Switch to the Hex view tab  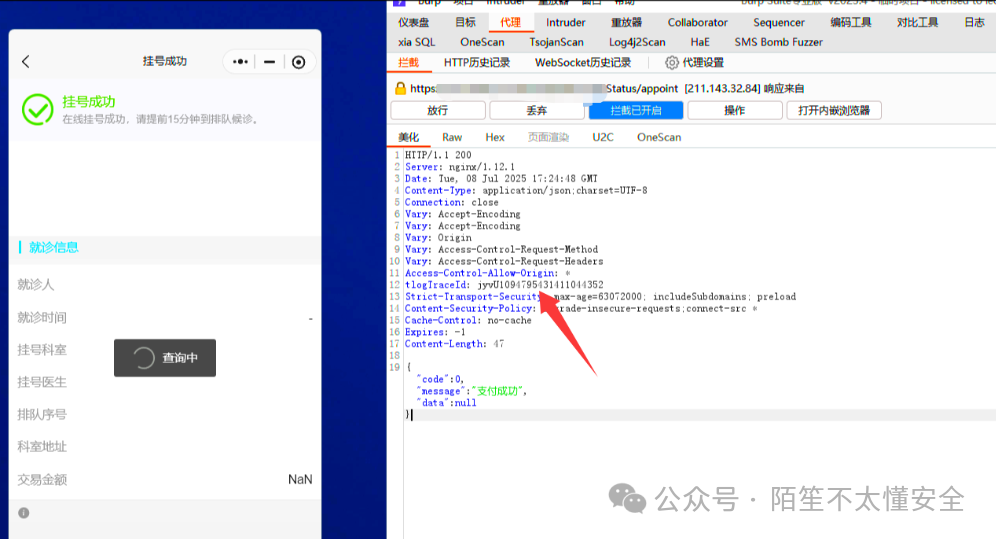[495, 137]
